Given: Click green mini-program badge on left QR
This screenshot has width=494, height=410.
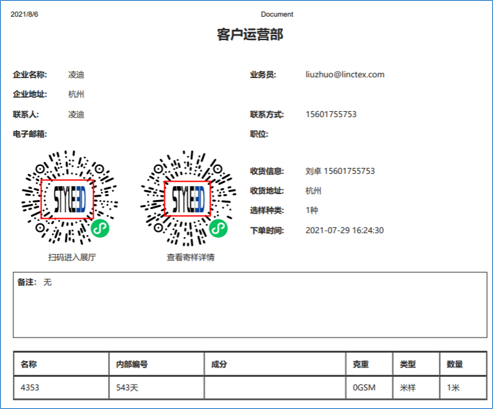Looking at the screenshot, I should (100, 228).
